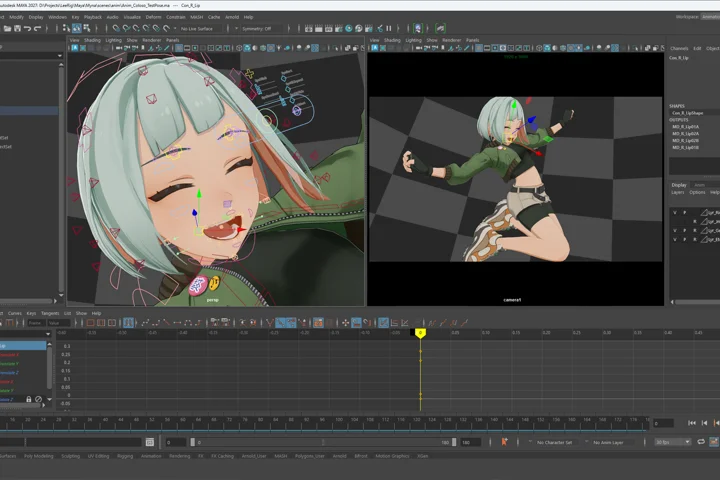Click the Step back one frame button
720x480 pixels.
click(704, 423)
